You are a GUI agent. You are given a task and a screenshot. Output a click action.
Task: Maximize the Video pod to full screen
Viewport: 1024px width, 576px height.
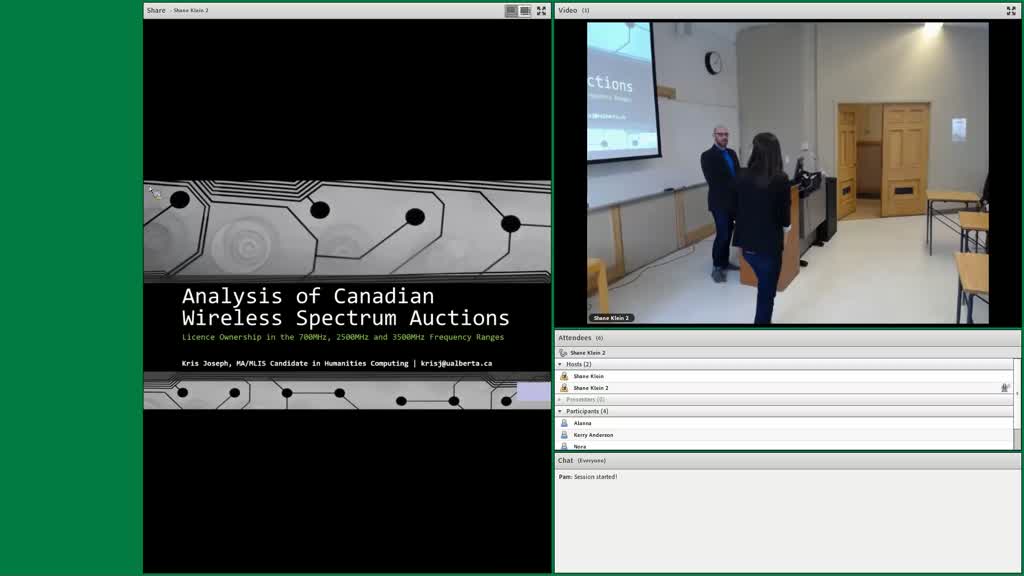pyautogui.click(x=1011, y=10)
